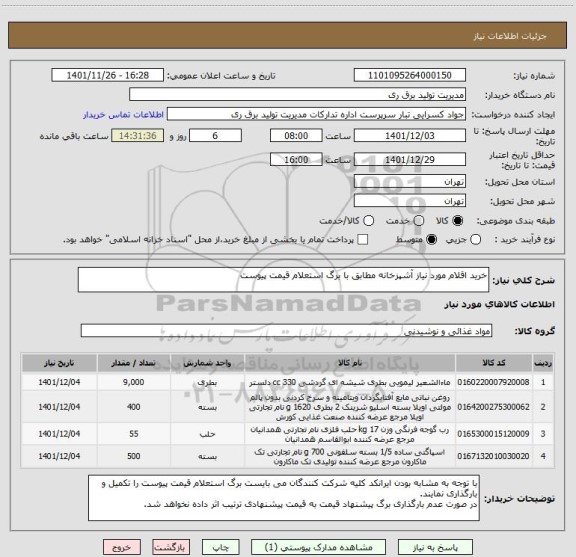Open اطلاعات تماس خریدار link
The image size is (576, 557).
(123, 115)
